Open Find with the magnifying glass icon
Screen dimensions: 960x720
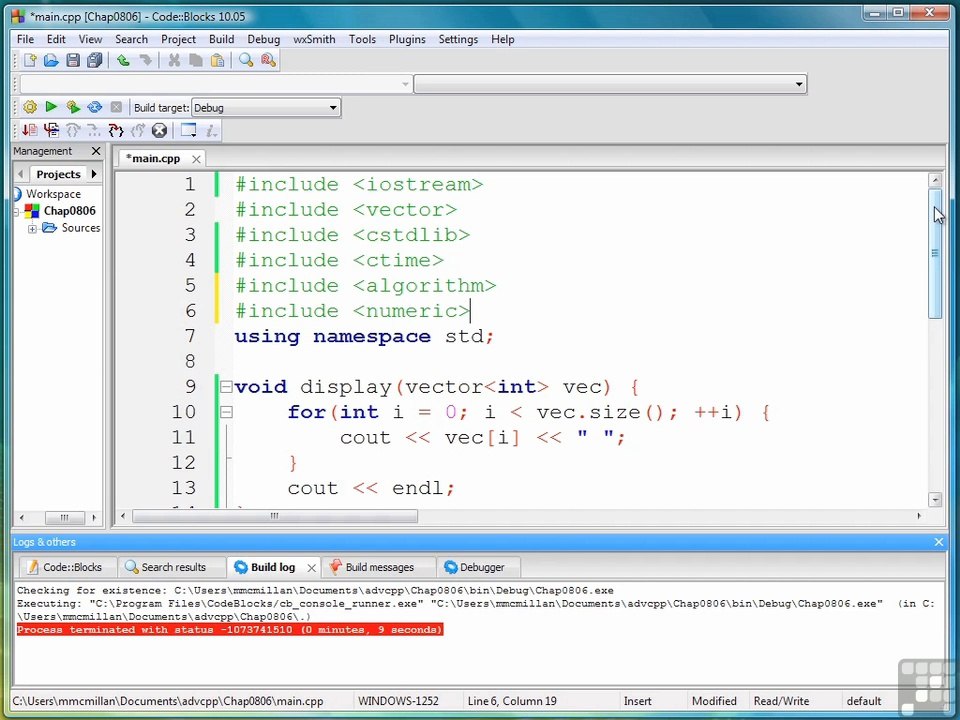coord(246,60)
